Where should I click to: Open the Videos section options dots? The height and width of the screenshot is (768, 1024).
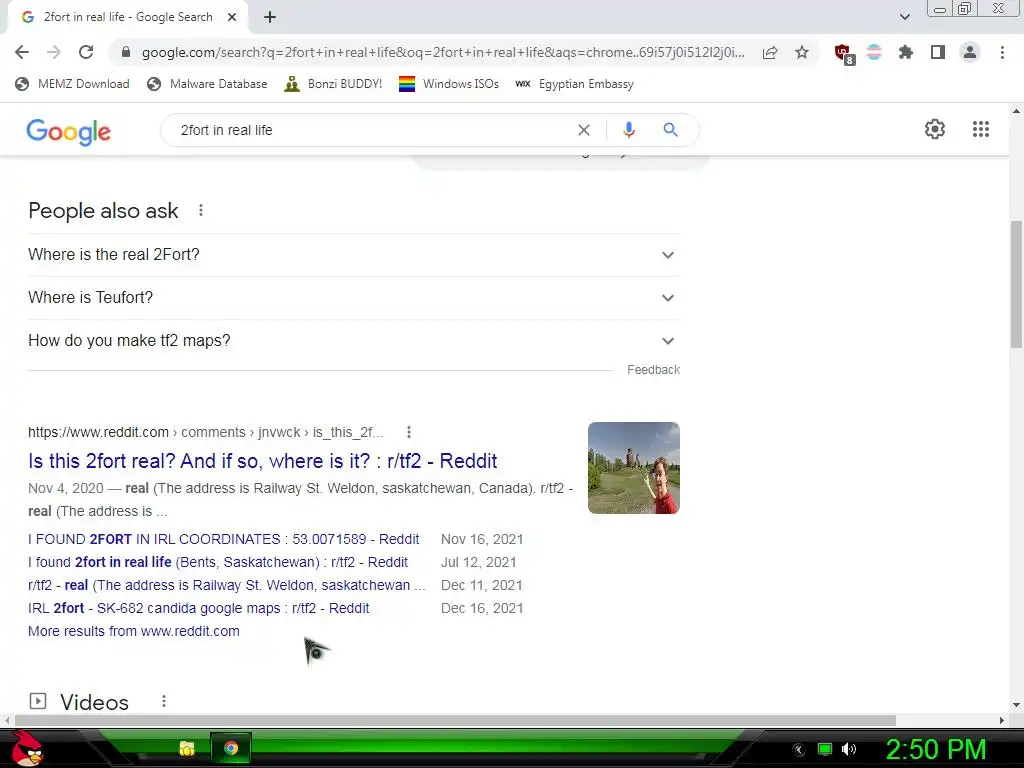point(164,701)
